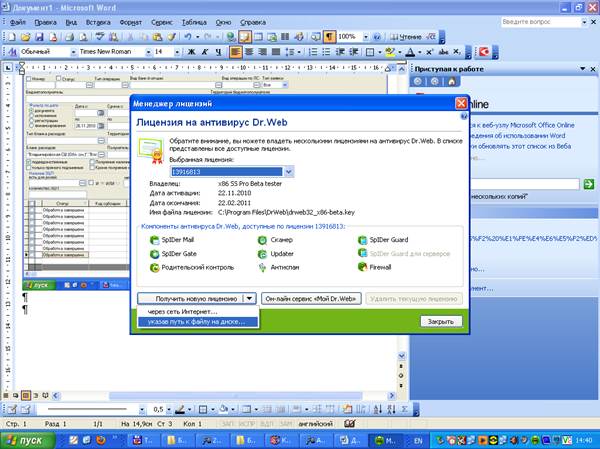Screen dimensions: 600x449
Task: Click the Home icon in Getting Started pane
Action: (x=452, y=82)
